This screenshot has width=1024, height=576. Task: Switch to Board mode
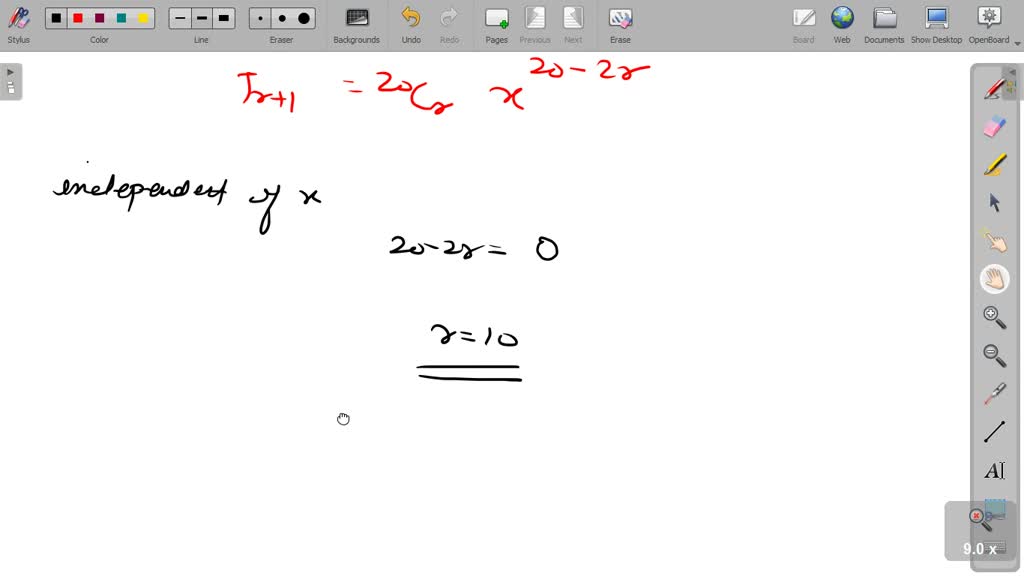(x=803, y=25)
